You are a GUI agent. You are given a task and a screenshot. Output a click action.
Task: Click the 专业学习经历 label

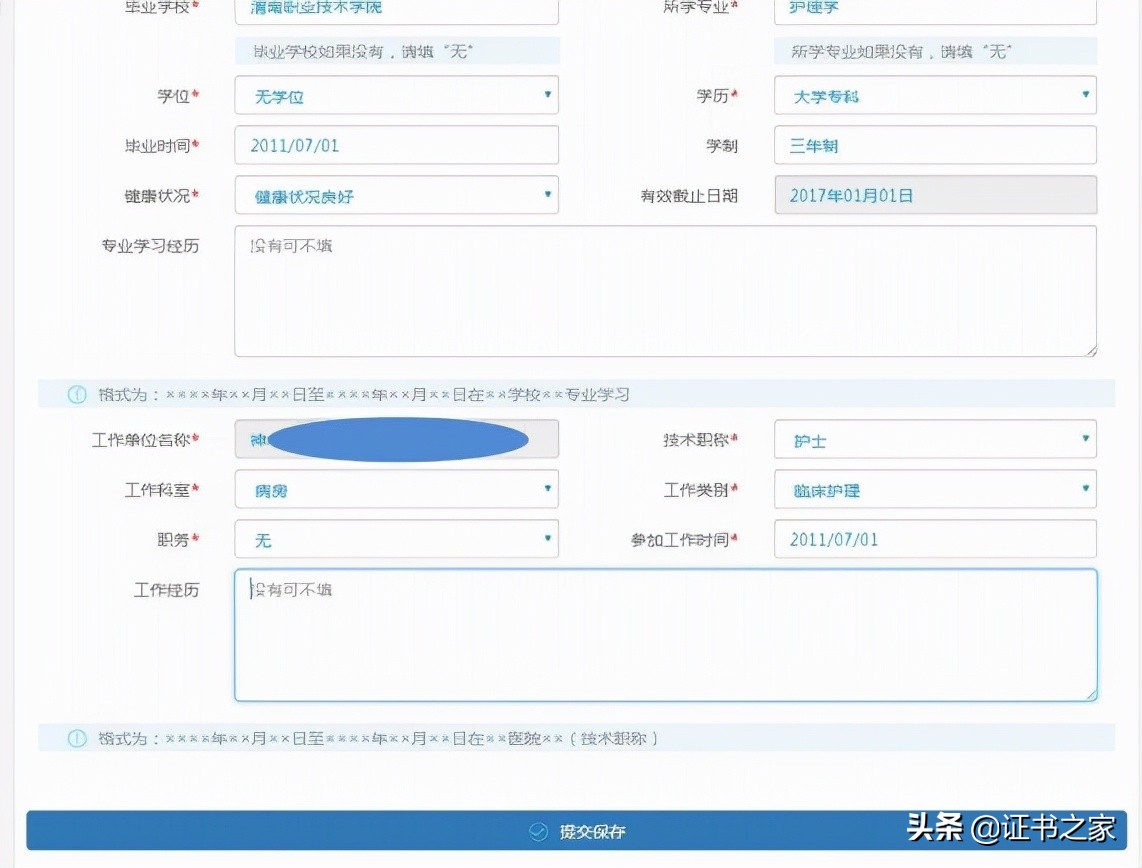(x=150, y=246)
